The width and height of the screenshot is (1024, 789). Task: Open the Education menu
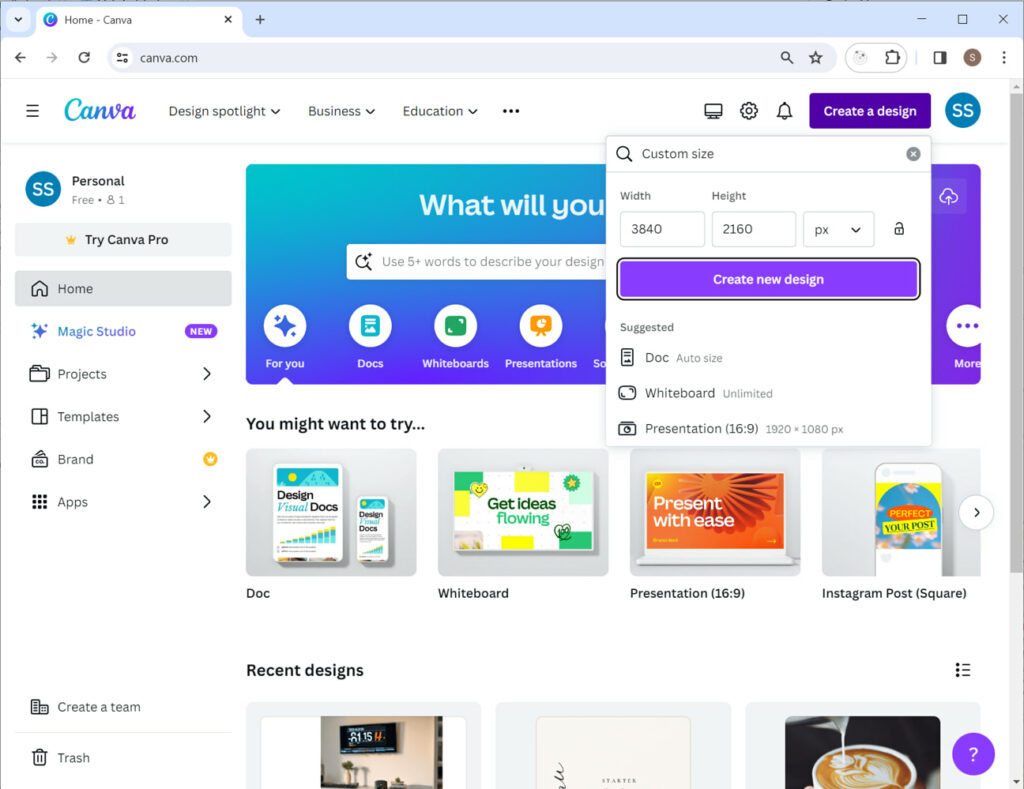tap(440, 111)
